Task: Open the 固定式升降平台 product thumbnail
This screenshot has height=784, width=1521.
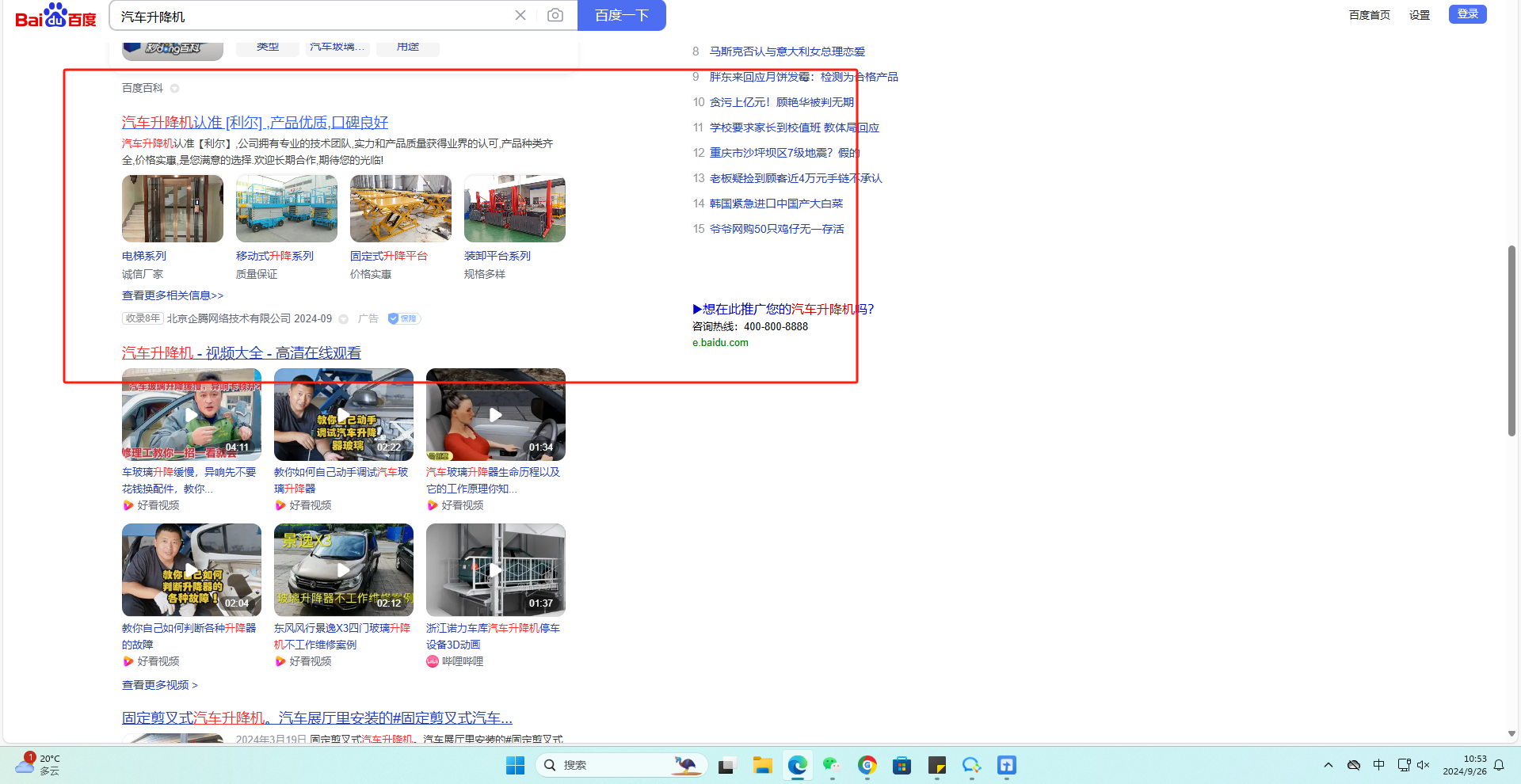Action: (x=401, y=209)
